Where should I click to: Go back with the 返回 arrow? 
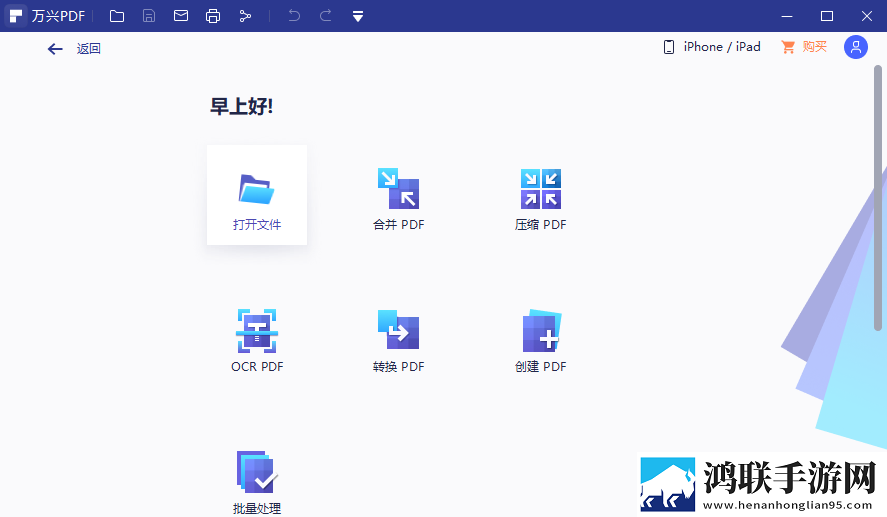click(55, 49)
